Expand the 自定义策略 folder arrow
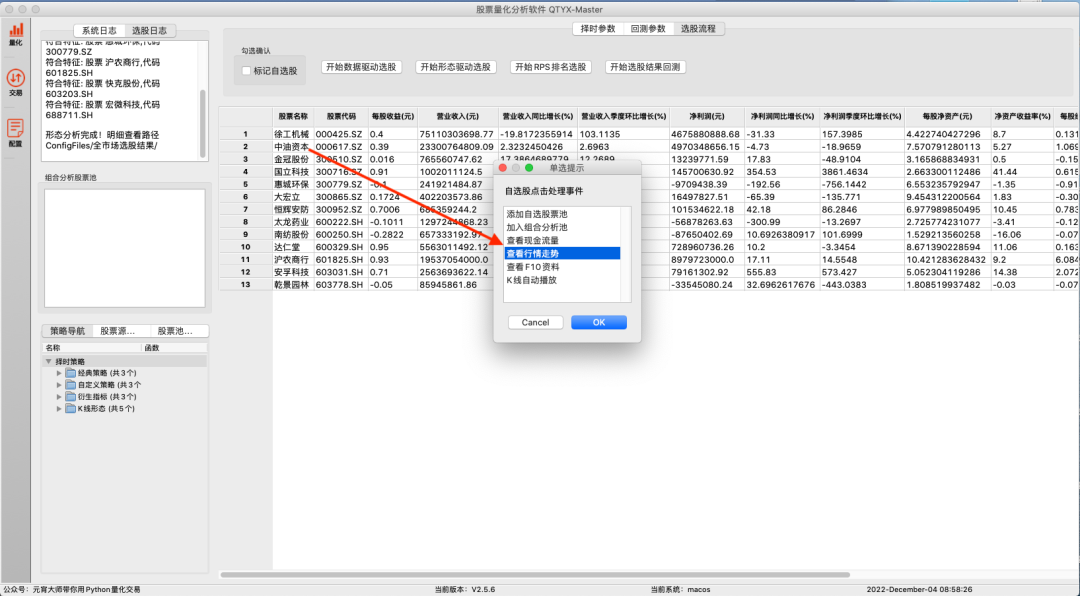The image size is (1080, 596). 59,384
